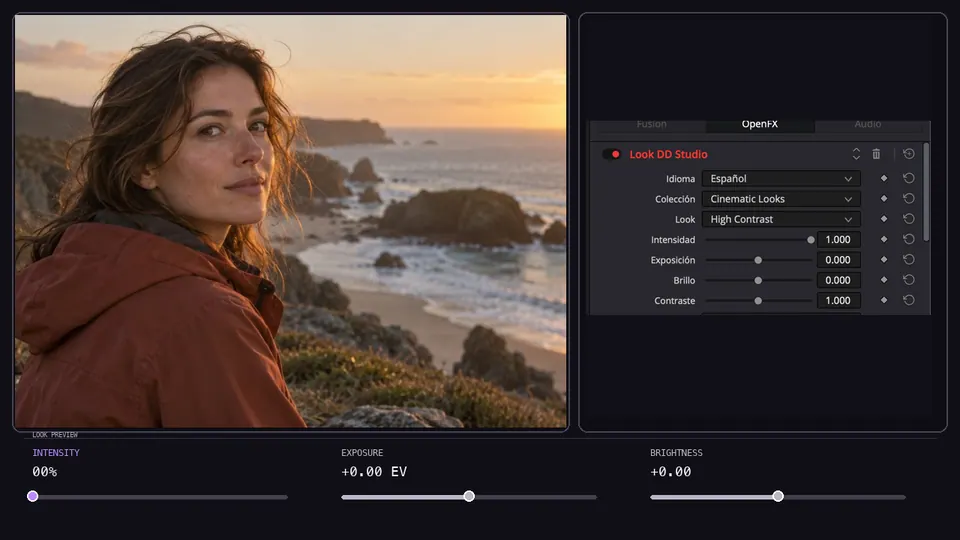Reset the Contraste value
This screenshot has height=540, width=960.
pyautogui.click(x=909, y=300)
